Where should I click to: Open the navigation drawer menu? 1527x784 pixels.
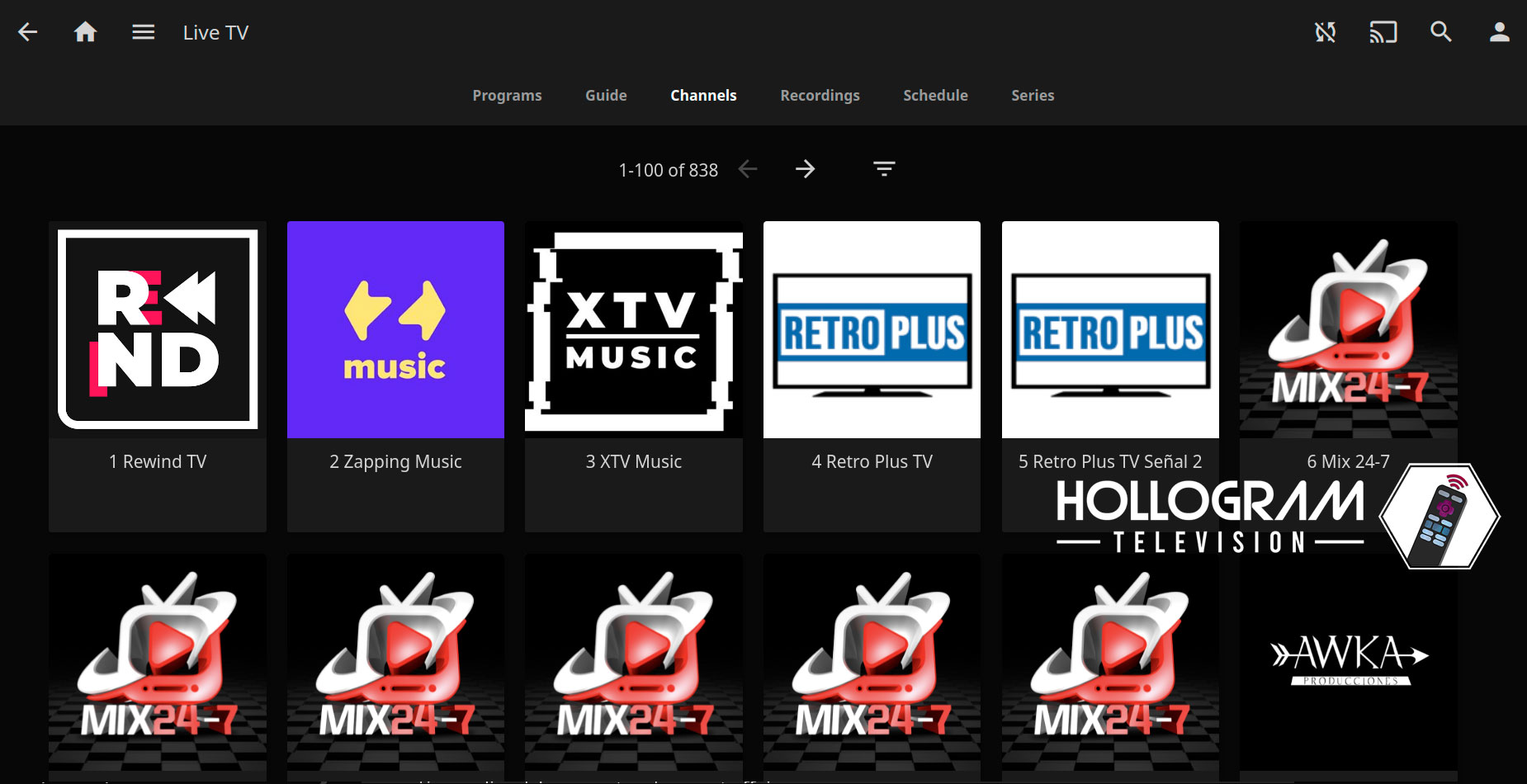click(142, 31)
